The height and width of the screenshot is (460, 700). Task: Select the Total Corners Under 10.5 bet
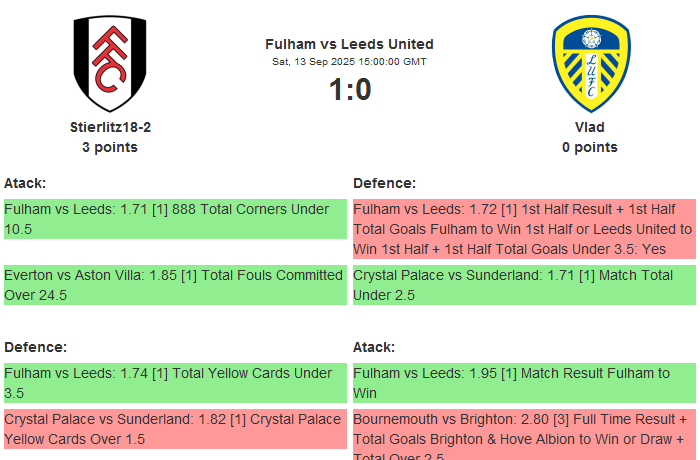coord(175,219)
